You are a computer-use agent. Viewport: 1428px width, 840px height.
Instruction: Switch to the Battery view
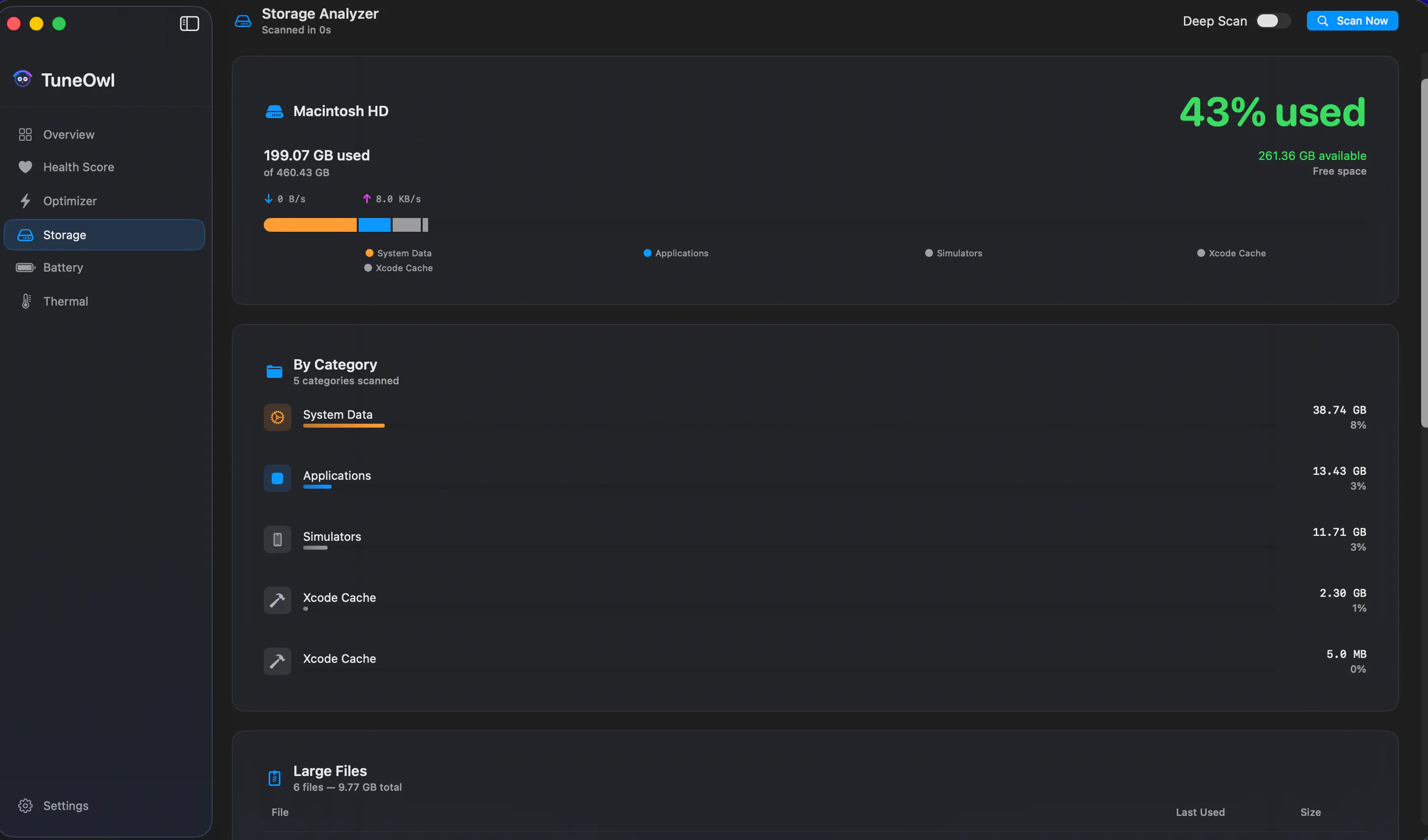(x=104, y=268)
